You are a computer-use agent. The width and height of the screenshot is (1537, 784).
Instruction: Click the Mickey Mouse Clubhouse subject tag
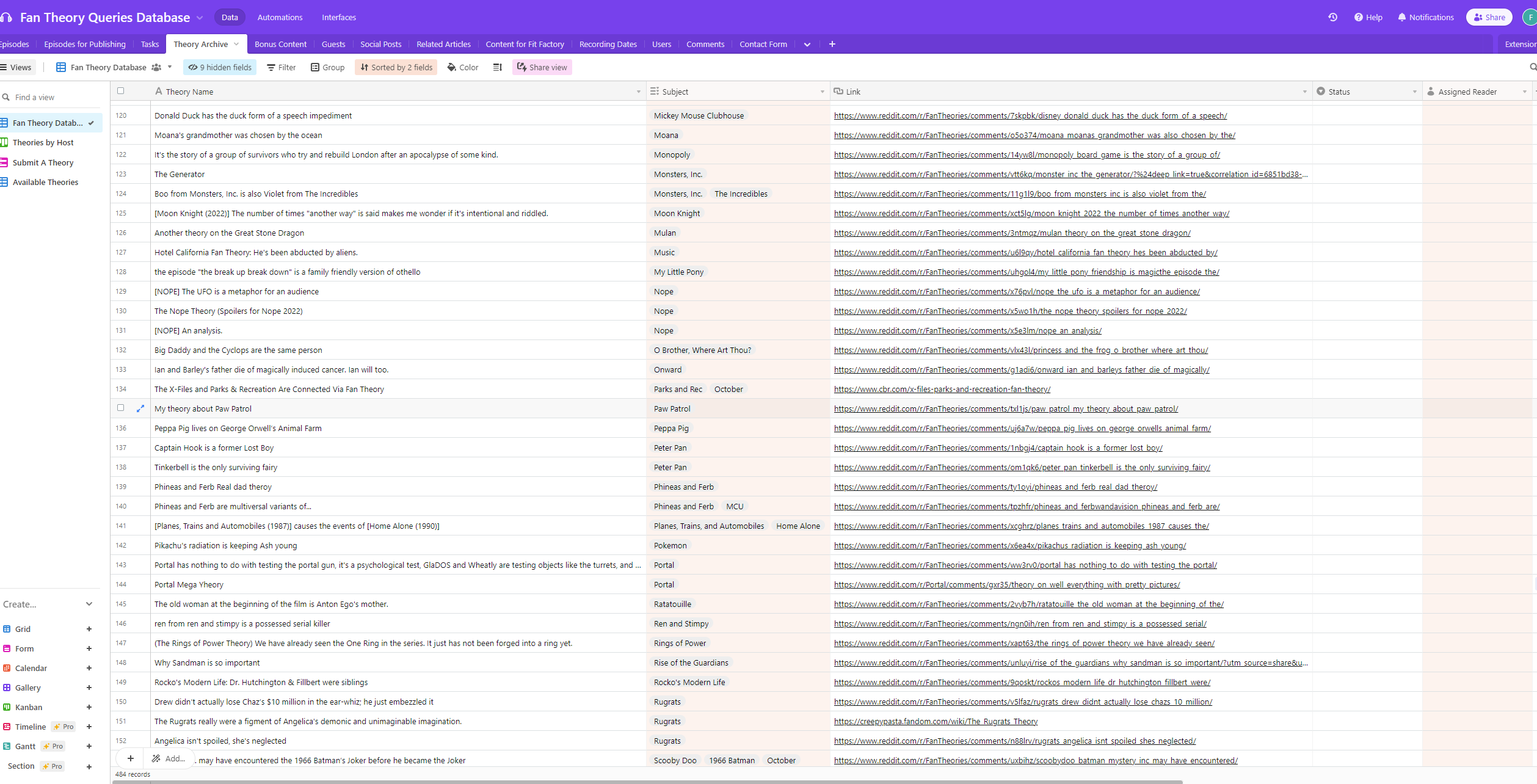tap(699, 115)
